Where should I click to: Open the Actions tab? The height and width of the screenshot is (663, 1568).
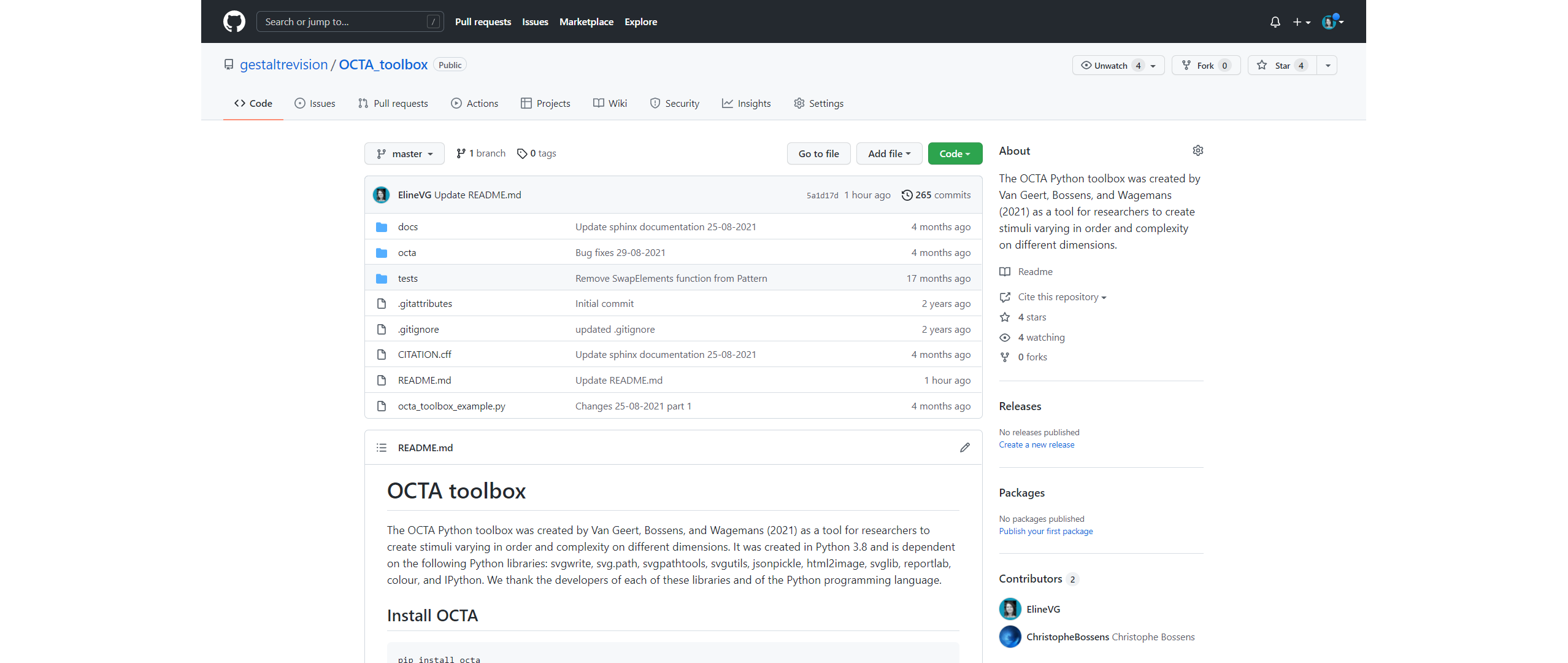coord(475,103)
